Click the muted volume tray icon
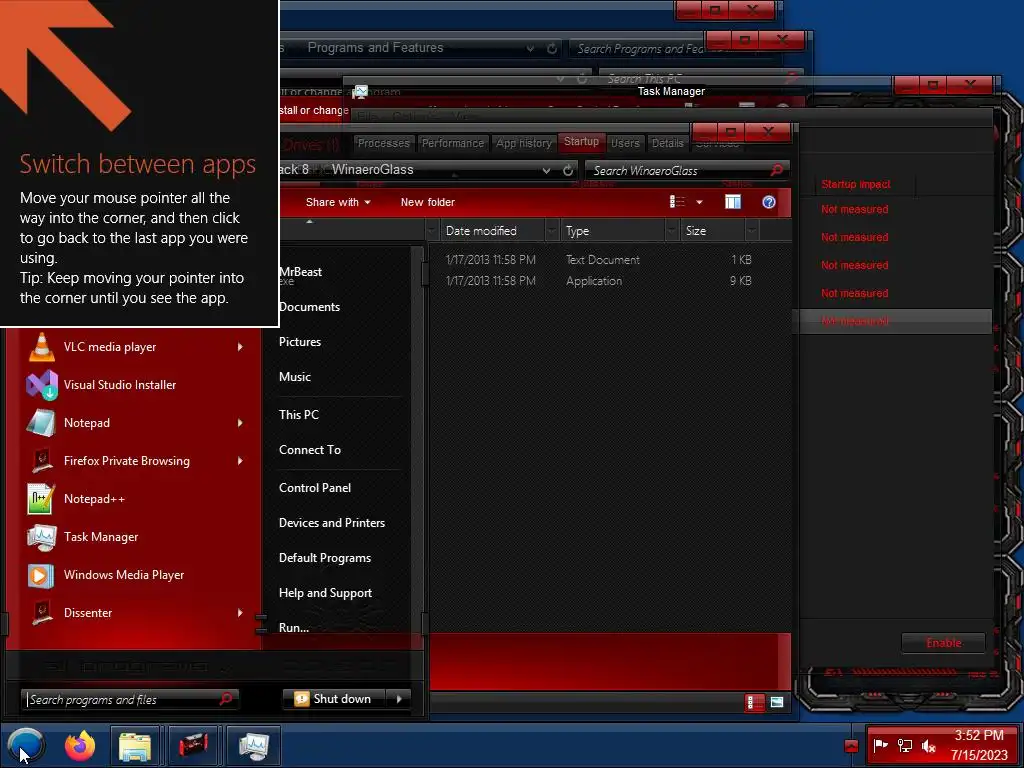Screen dimensions: 1024x768 tap(929, 745)
